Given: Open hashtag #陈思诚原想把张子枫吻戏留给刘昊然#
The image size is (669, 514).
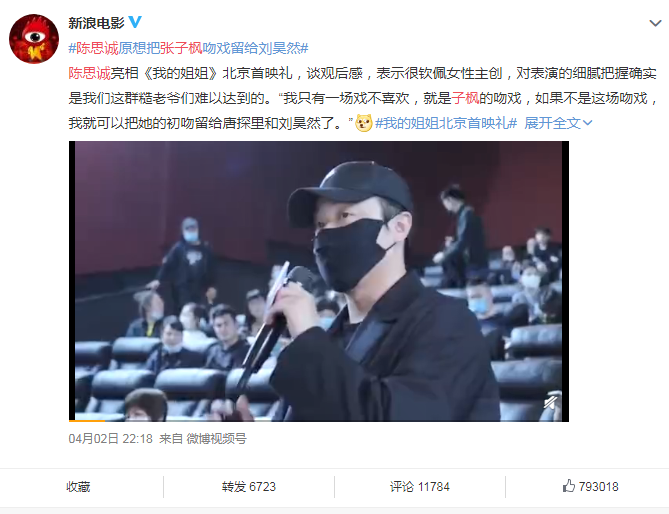Looking at the screenshot, I should [x=188, y=48].
